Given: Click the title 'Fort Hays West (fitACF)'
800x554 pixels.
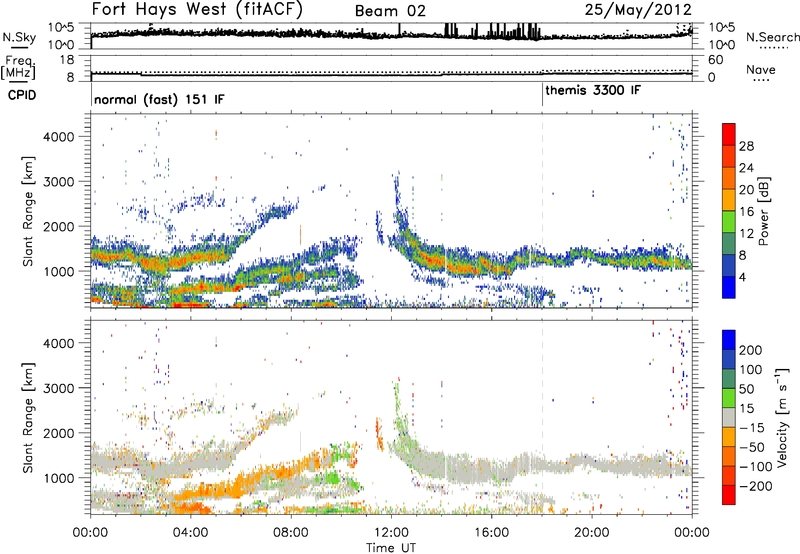Looking at the screenshot, I should [197, 9].
